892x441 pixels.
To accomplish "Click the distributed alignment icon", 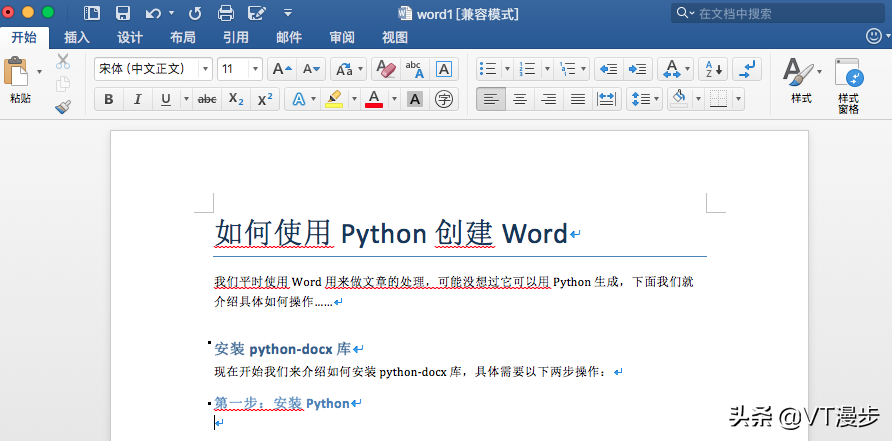I will click(x=606, y=100).
